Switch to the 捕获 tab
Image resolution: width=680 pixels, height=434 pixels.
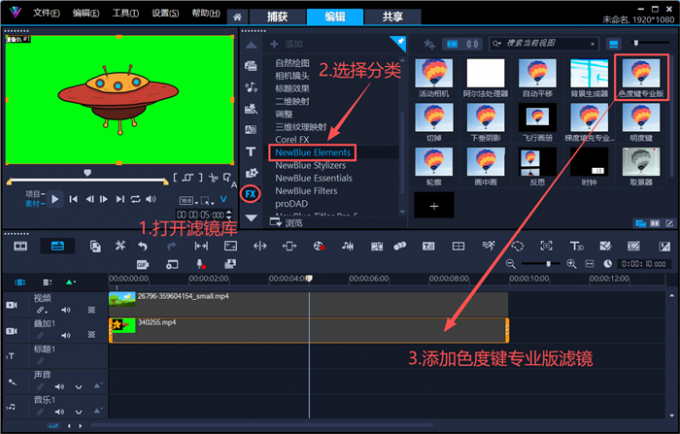[277, 17]
